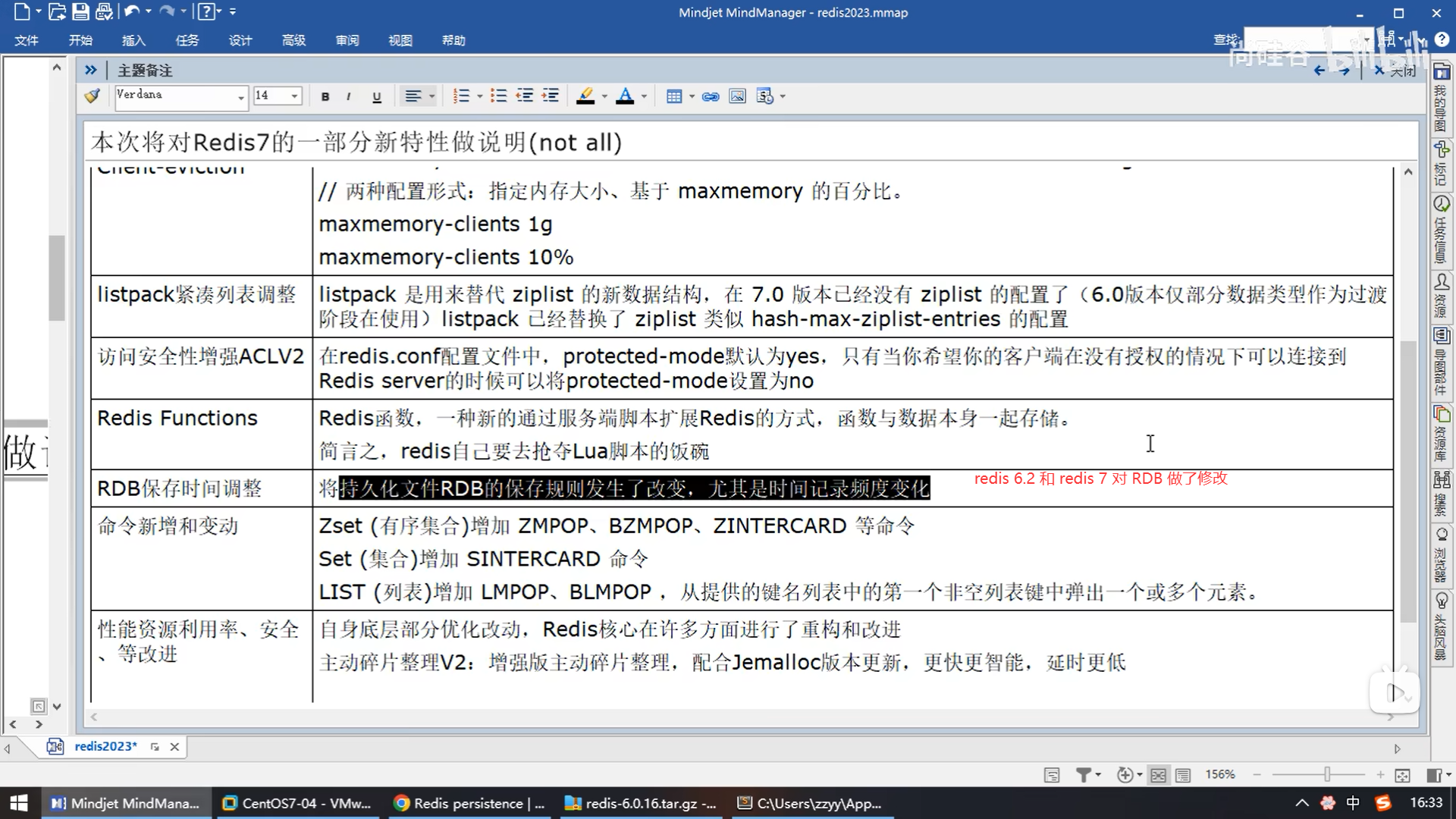Viewport: 1456px width, 819px height.
Task: Open the font size 14 dropdown
Action: click(294, 96)
